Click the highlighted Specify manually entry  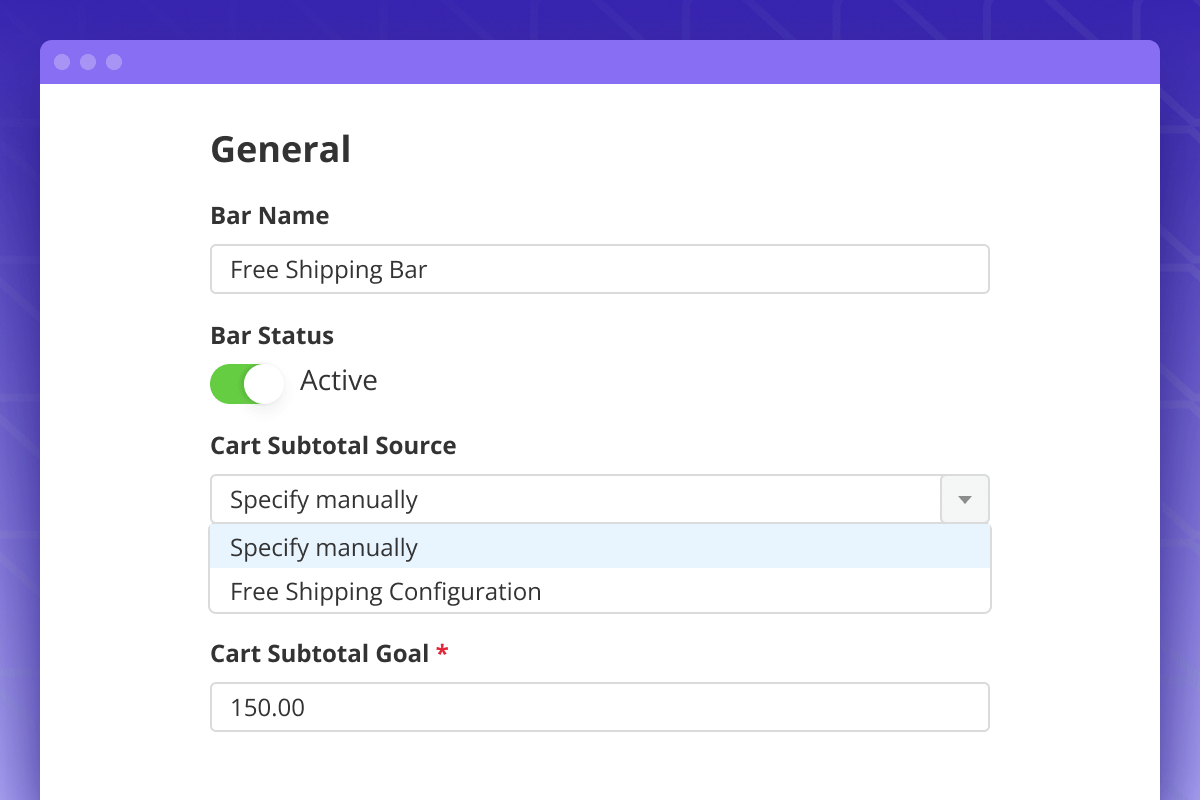[322, 547]
